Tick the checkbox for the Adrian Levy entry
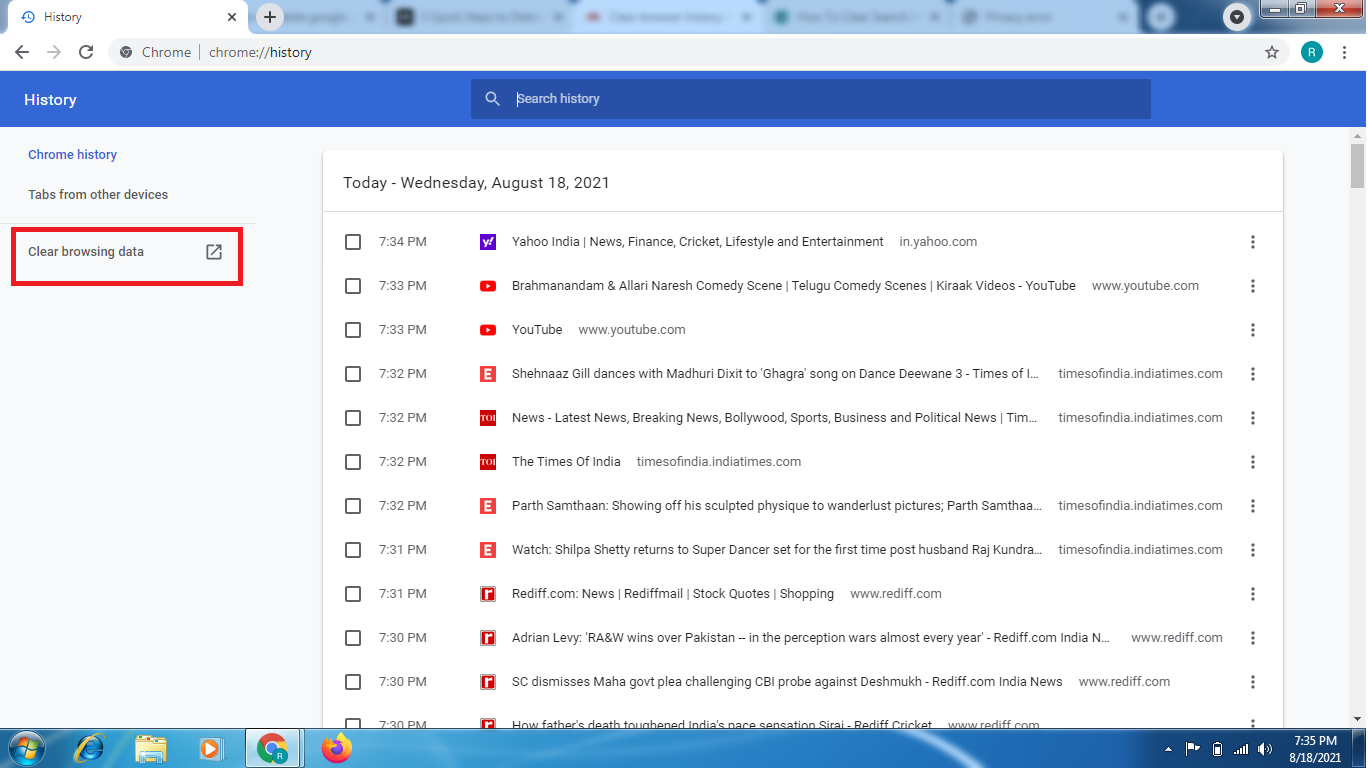 coord(353,638)
